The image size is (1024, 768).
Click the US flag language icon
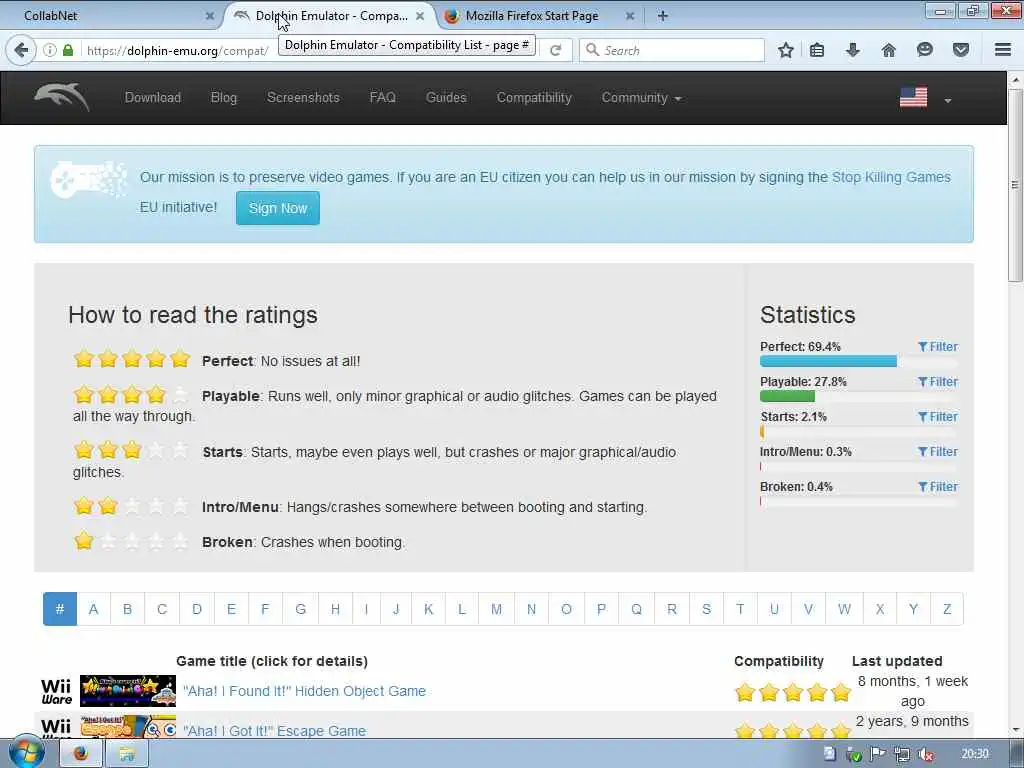[913, 97]
